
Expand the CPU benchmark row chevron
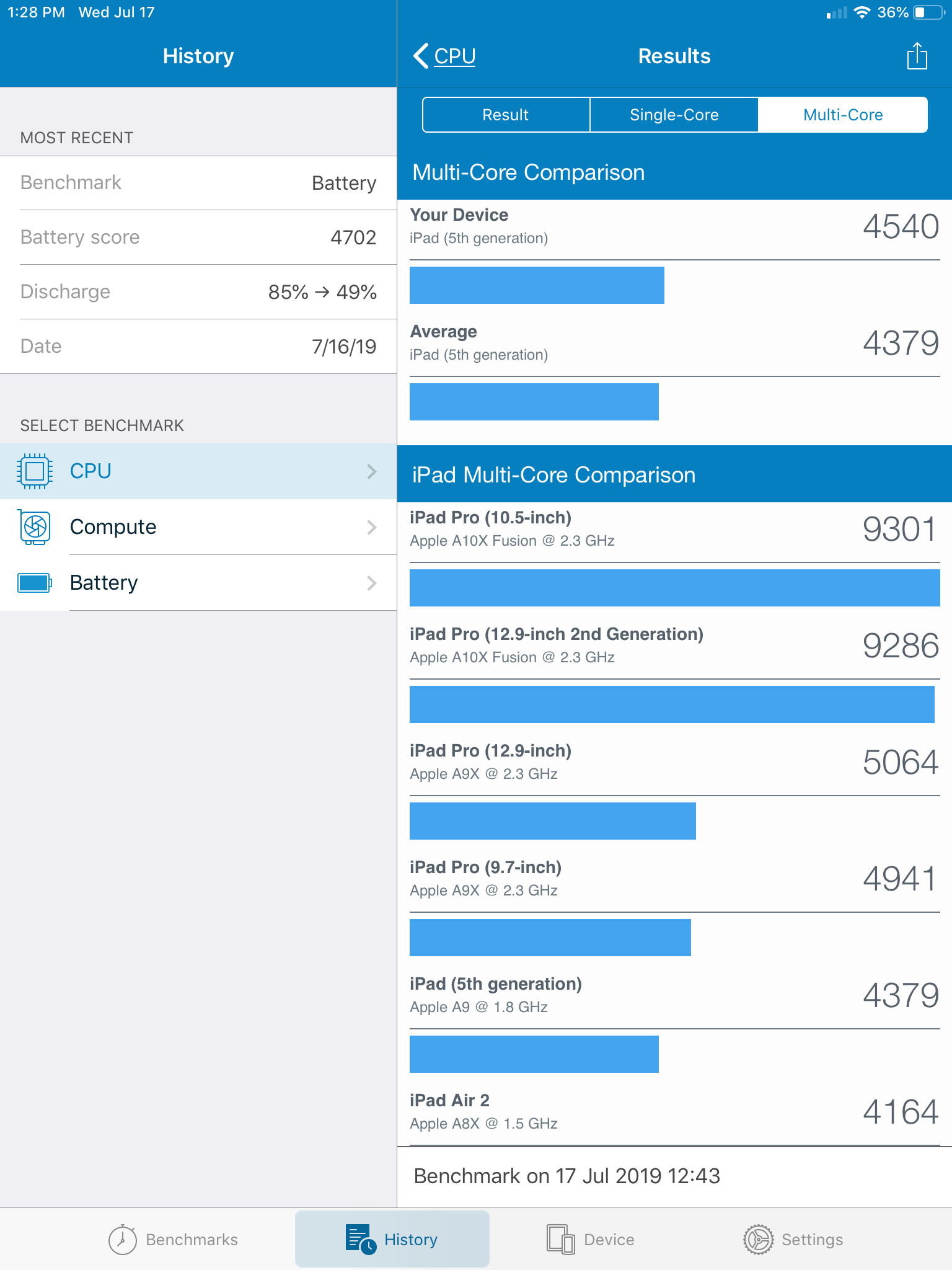(x=372, y=471)
